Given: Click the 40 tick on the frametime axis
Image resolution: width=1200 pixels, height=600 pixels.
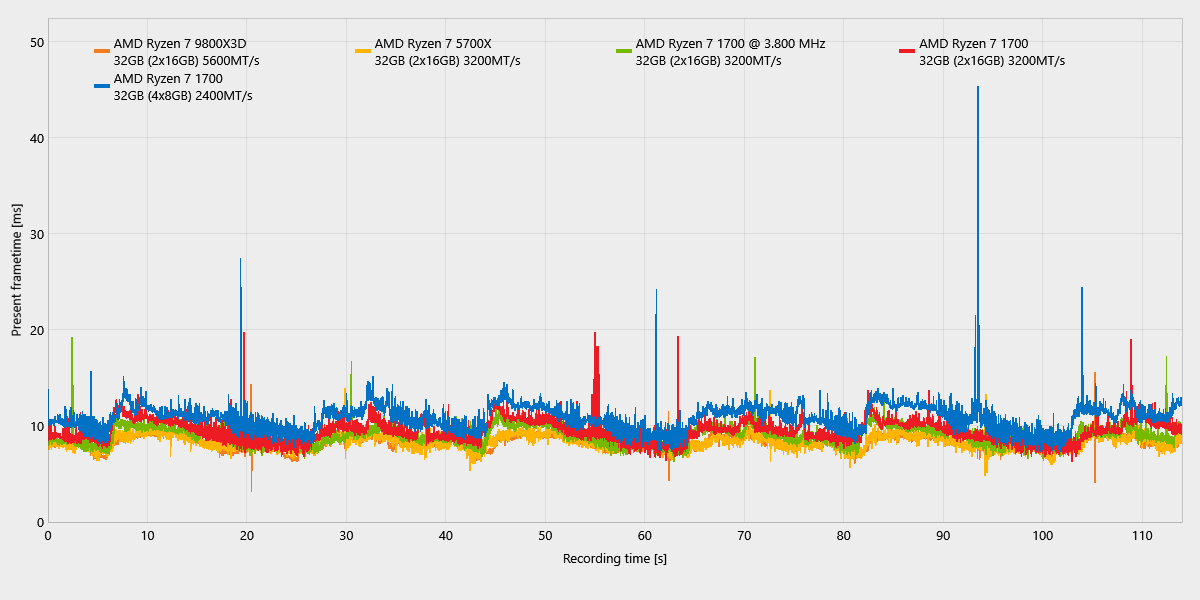Looking at the screenshot, I should click(x=37, y=138).
